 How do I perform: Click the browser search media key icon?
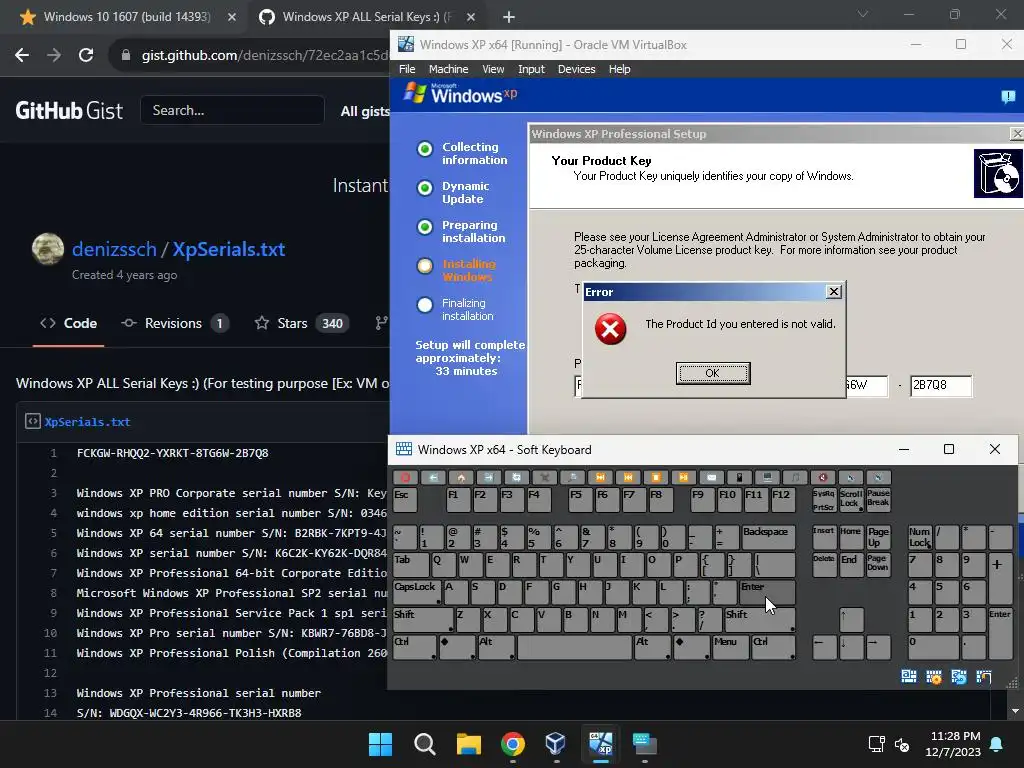pyautogui.click(x=573, y=477)
